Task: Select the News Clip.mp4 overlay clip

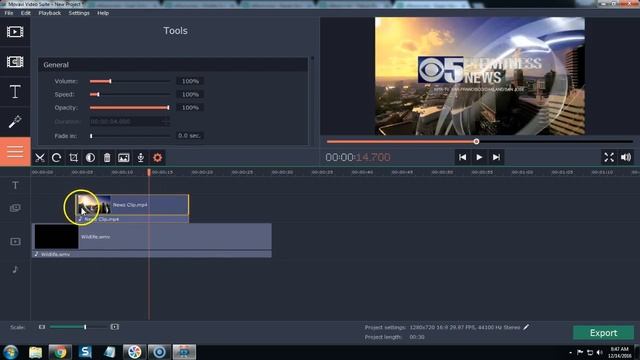Action: [132, 205]
